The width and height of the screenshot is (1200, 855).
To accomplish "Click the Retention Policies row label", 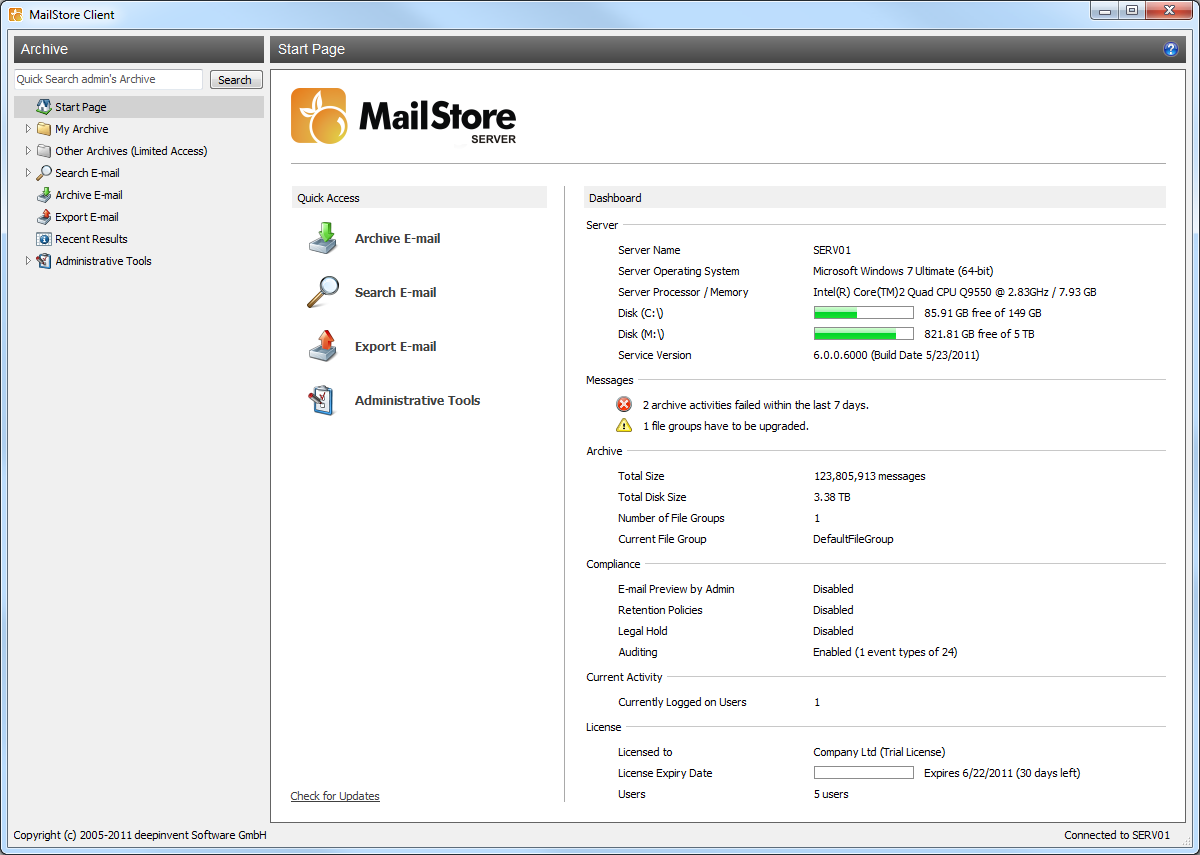I will pos(660,610).
